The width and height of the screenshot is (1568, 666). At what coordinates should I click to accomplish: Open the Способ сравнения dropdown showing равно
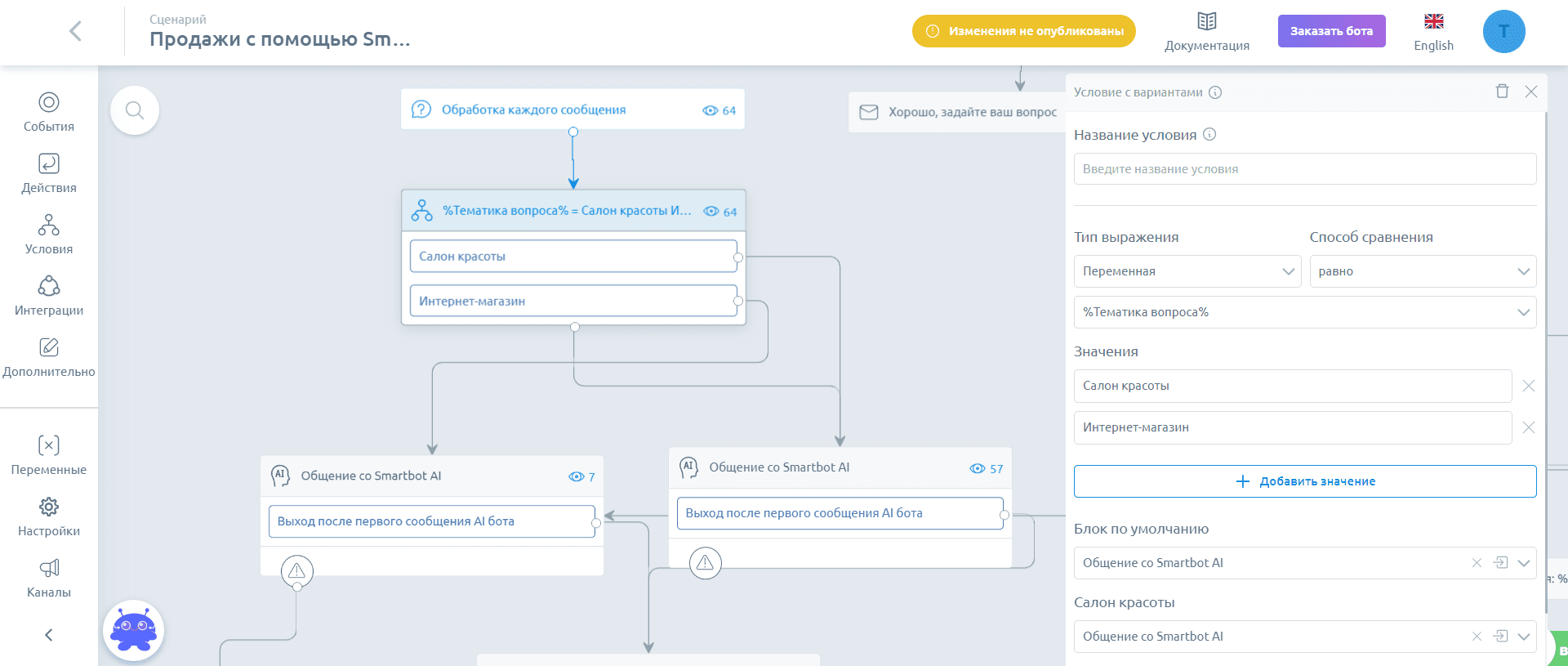pos(1423,271)
